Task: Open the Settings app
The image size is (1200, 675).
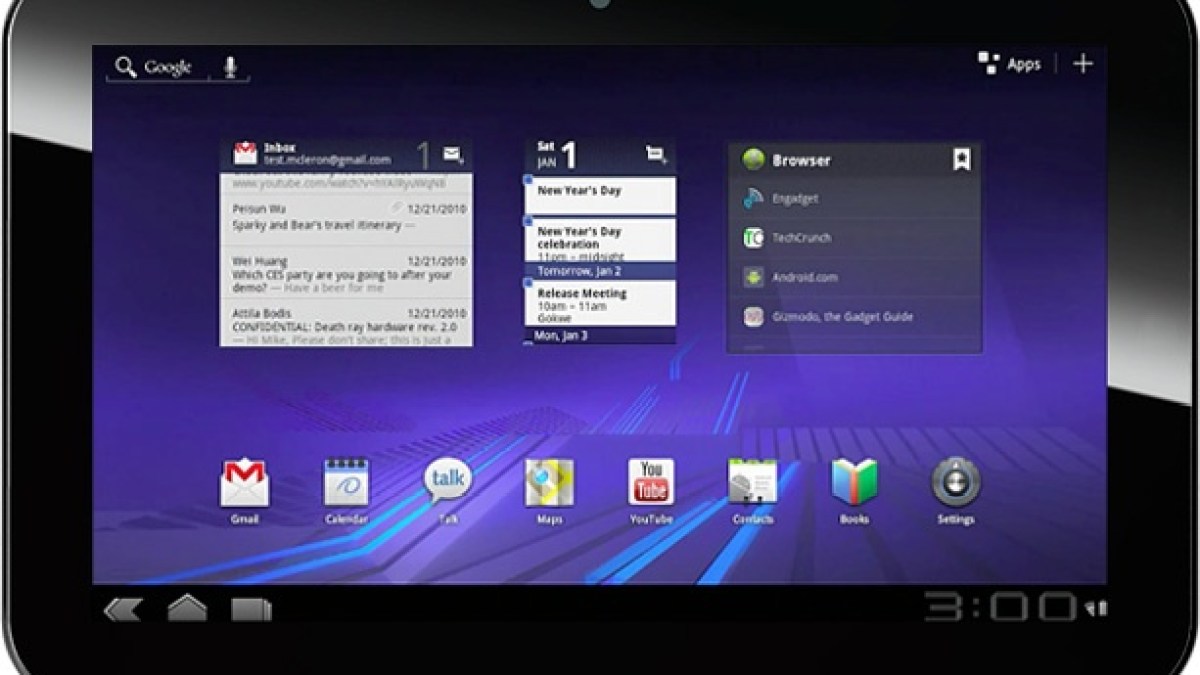Action: pyautogui.click(x=955, y=484)
